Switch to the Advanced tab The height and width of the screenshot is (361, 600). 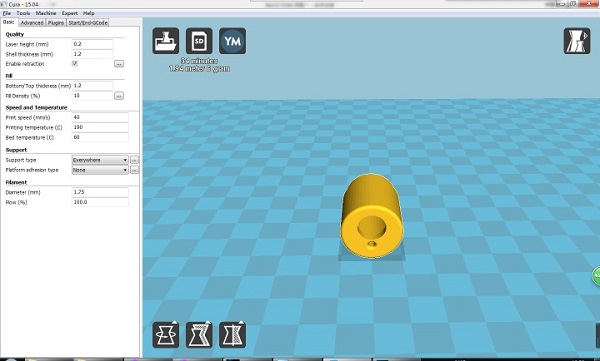pyautogui.click(x=32, y=23)
